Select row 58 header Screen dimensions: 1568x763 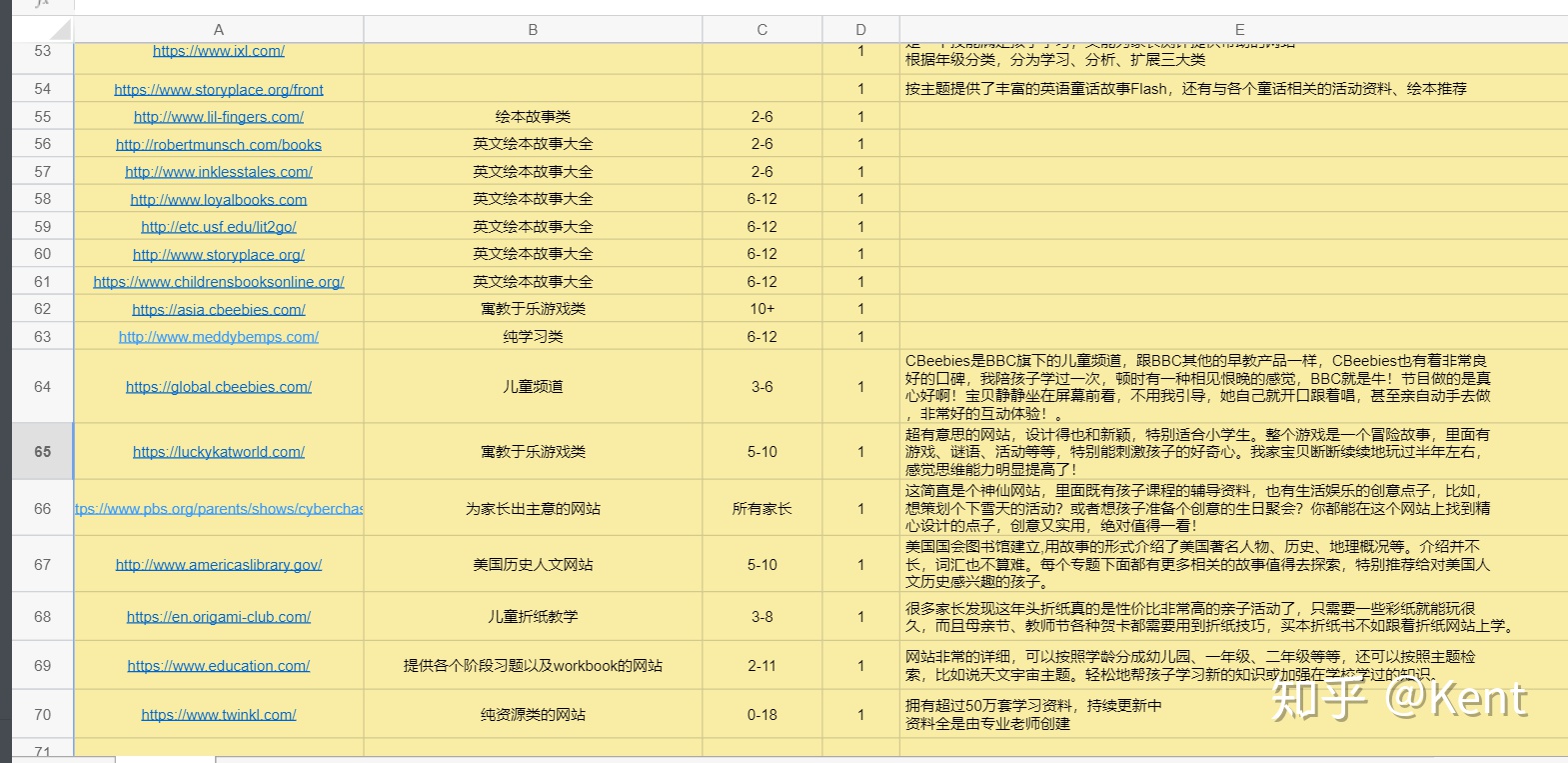(x=42, y=199)
